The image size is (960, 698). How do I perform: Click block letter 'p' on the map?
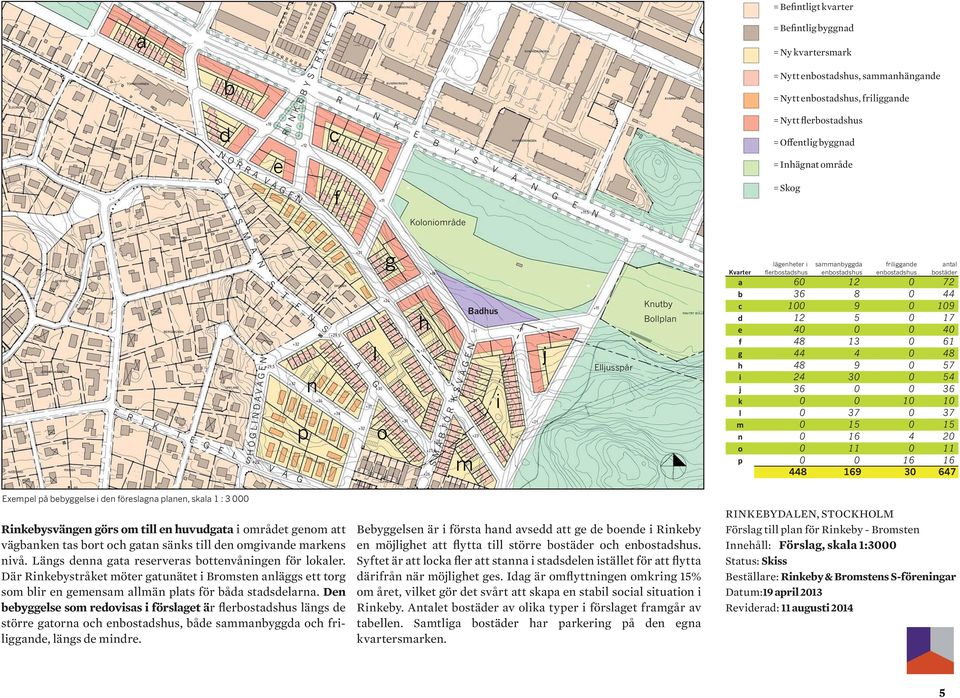point(302,435)
